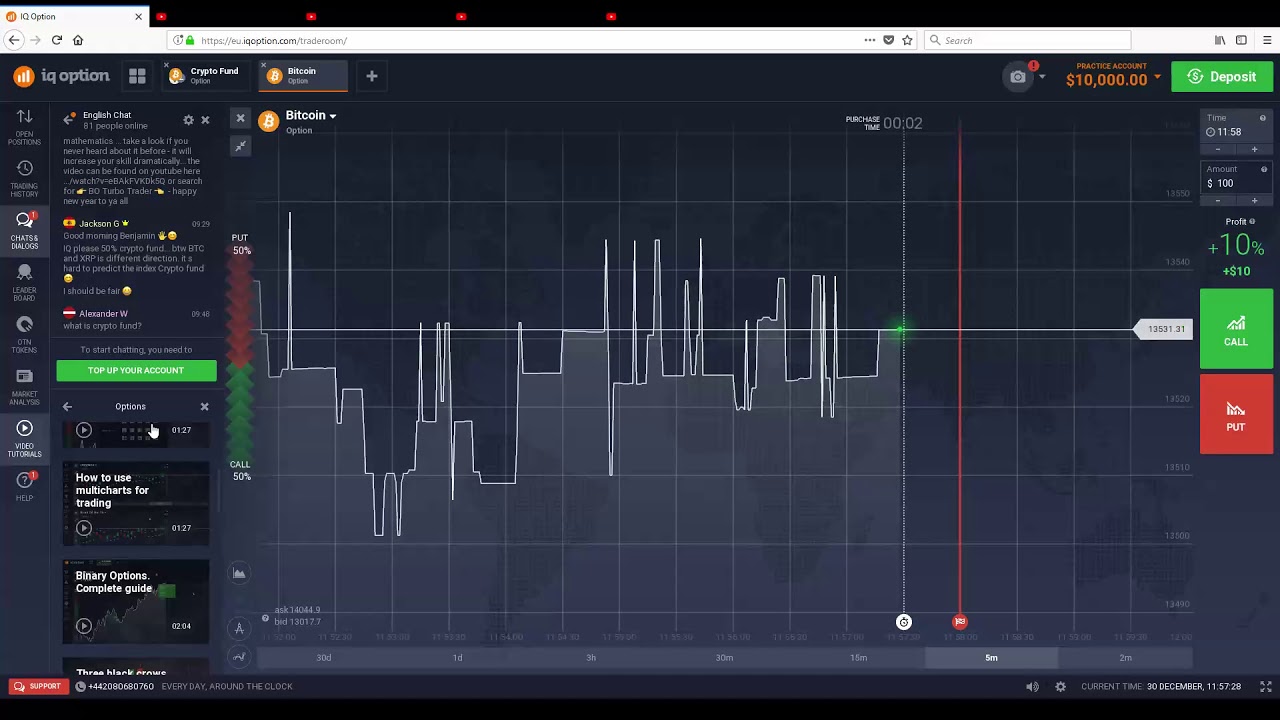
Task: Click the chart expand arrows icon
Action: point(240,146)
